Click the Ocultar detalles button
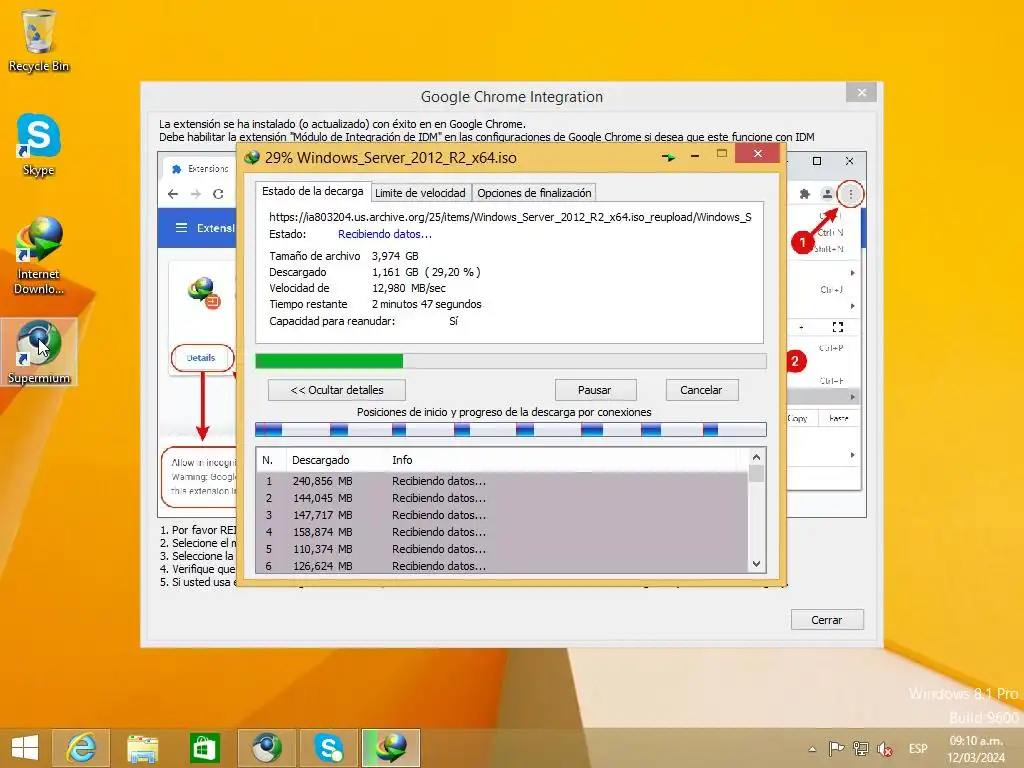 (336, 390)
